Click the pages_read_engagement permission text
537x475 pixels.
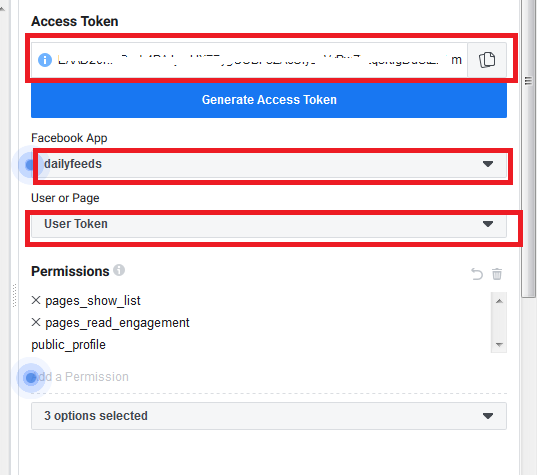[x=117, y=323]
